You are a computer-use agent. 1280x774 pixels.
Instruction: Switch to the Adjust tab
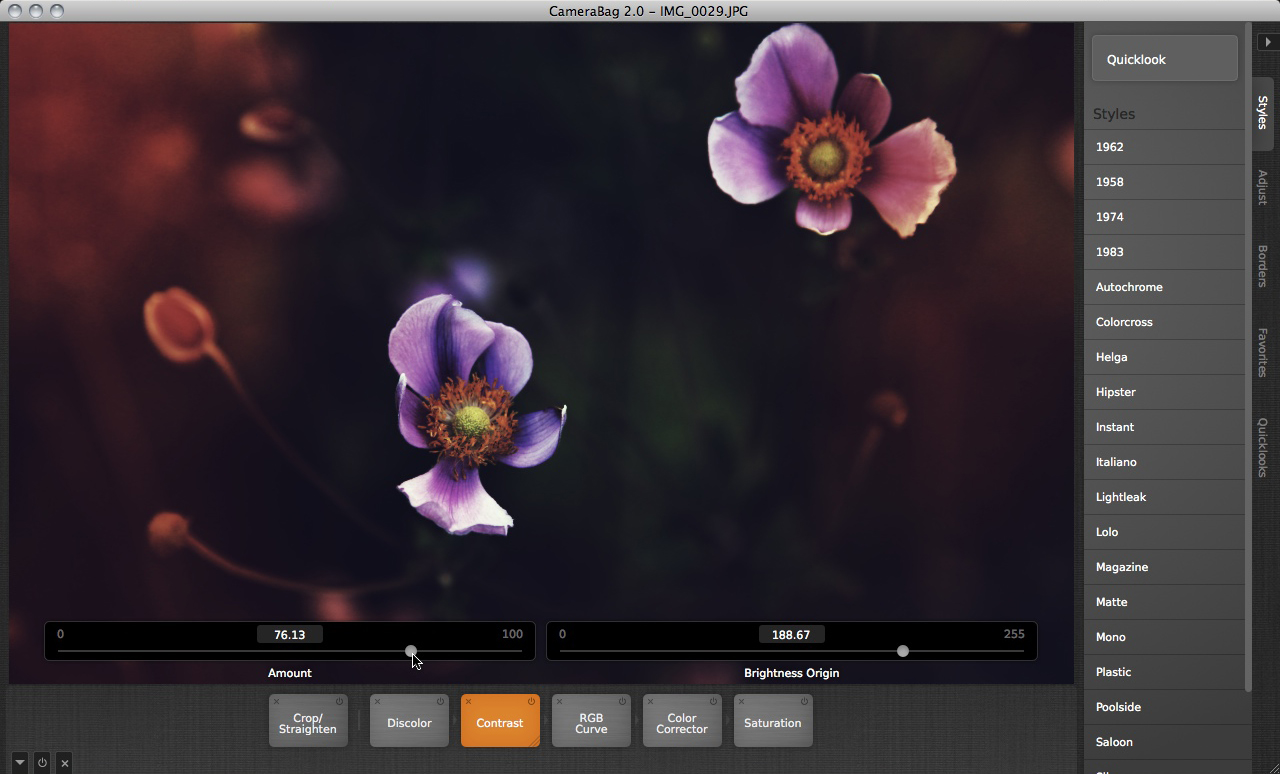1263,187
